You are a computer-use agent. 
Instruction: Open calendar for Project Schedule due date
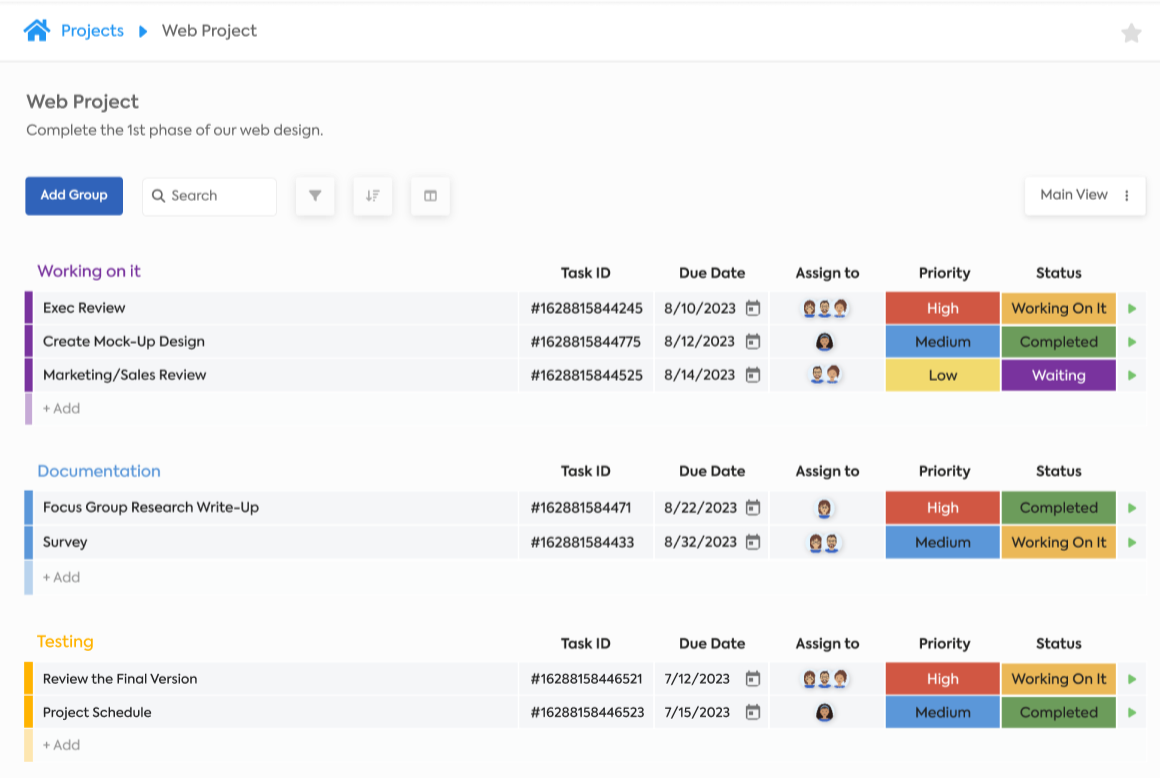(752, 712)
